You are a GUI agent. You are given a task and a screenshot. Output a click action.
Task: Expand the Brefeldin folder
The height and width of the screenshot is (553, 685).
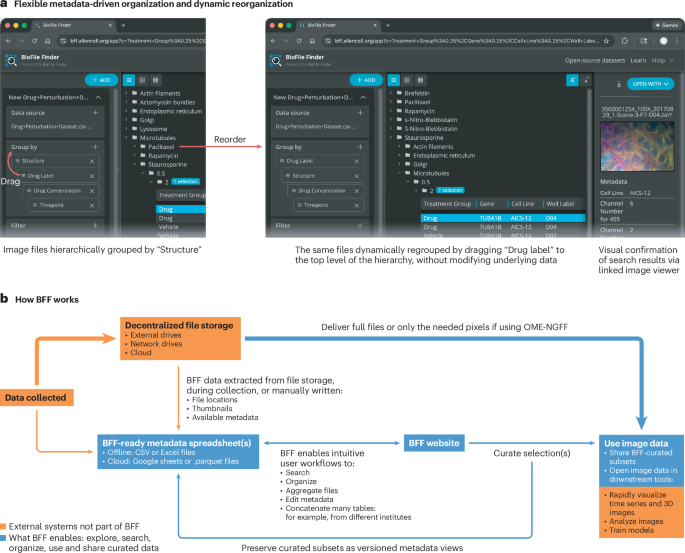coord(391,93)
